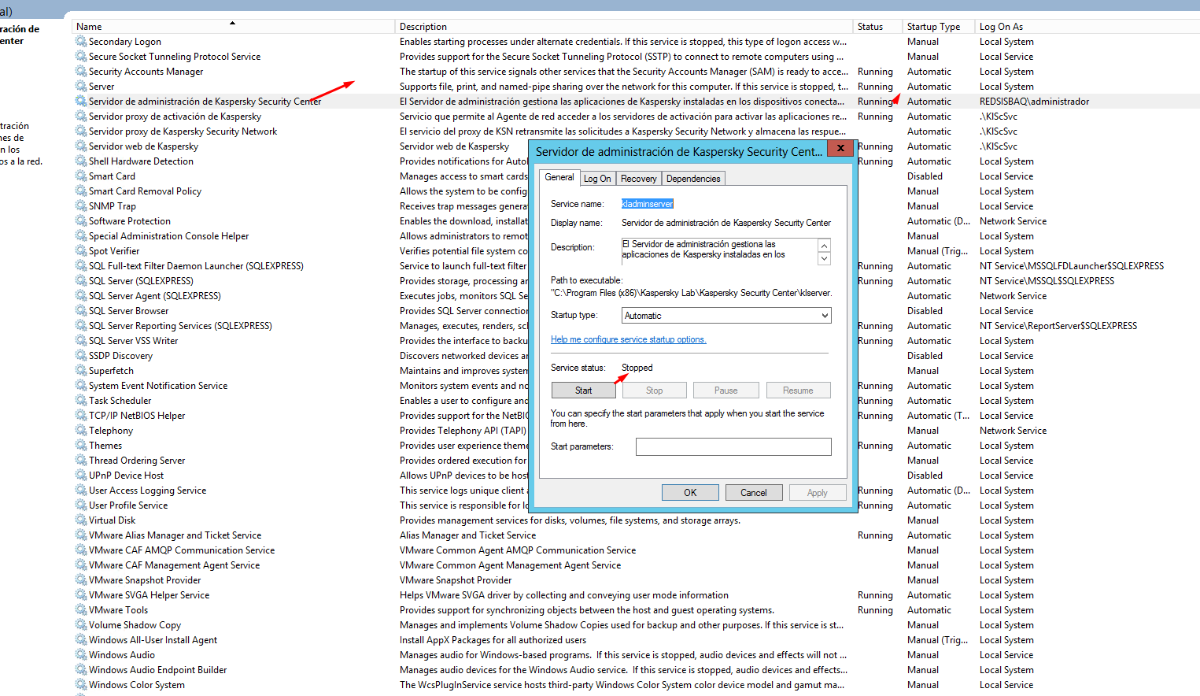
Task: Select TCP/IP NetBIOS Helper service
Action: [x=636, y=416]
